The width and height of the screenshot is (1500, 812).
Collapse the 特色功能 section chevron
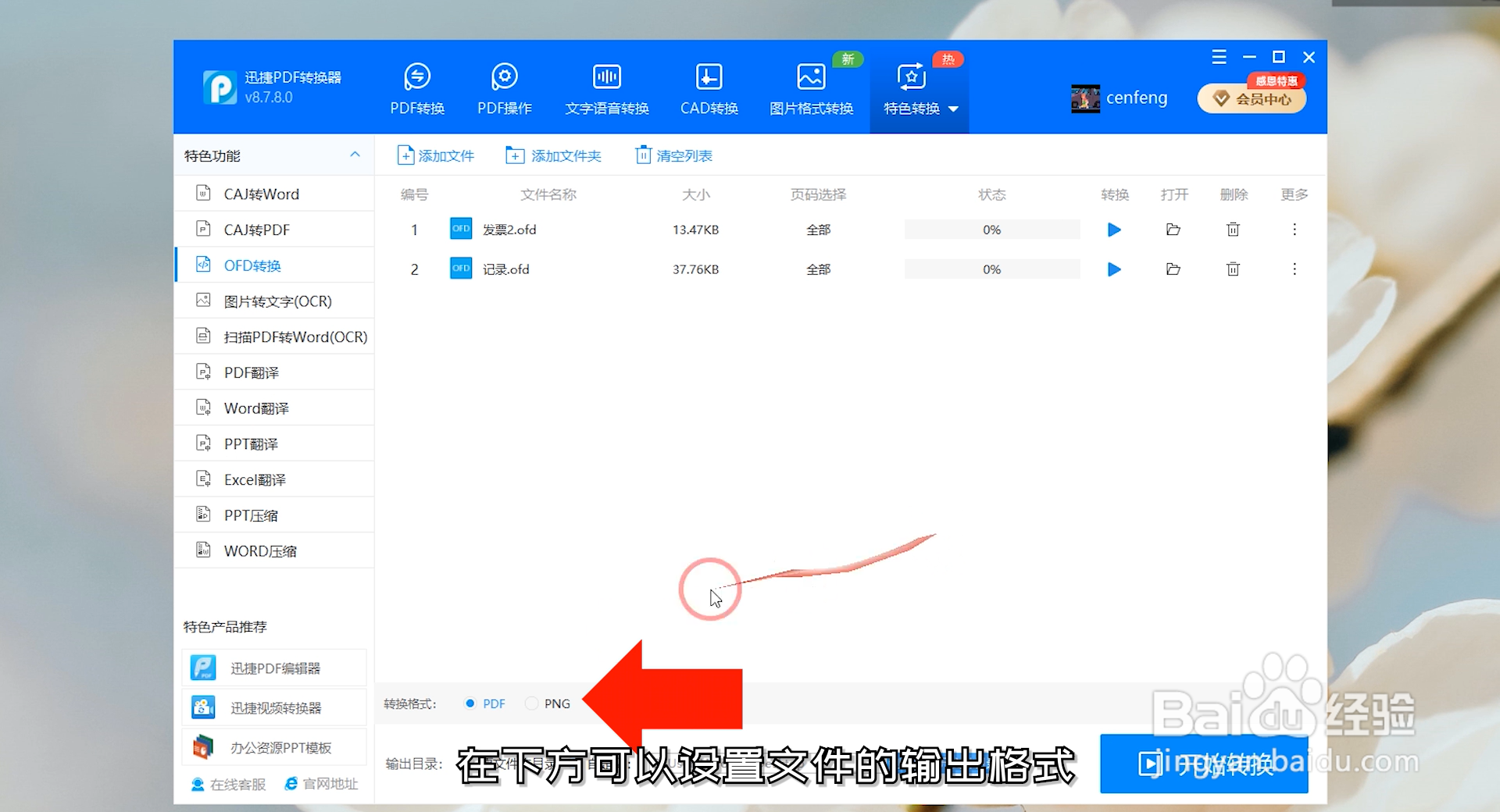(x=355, y=155)
